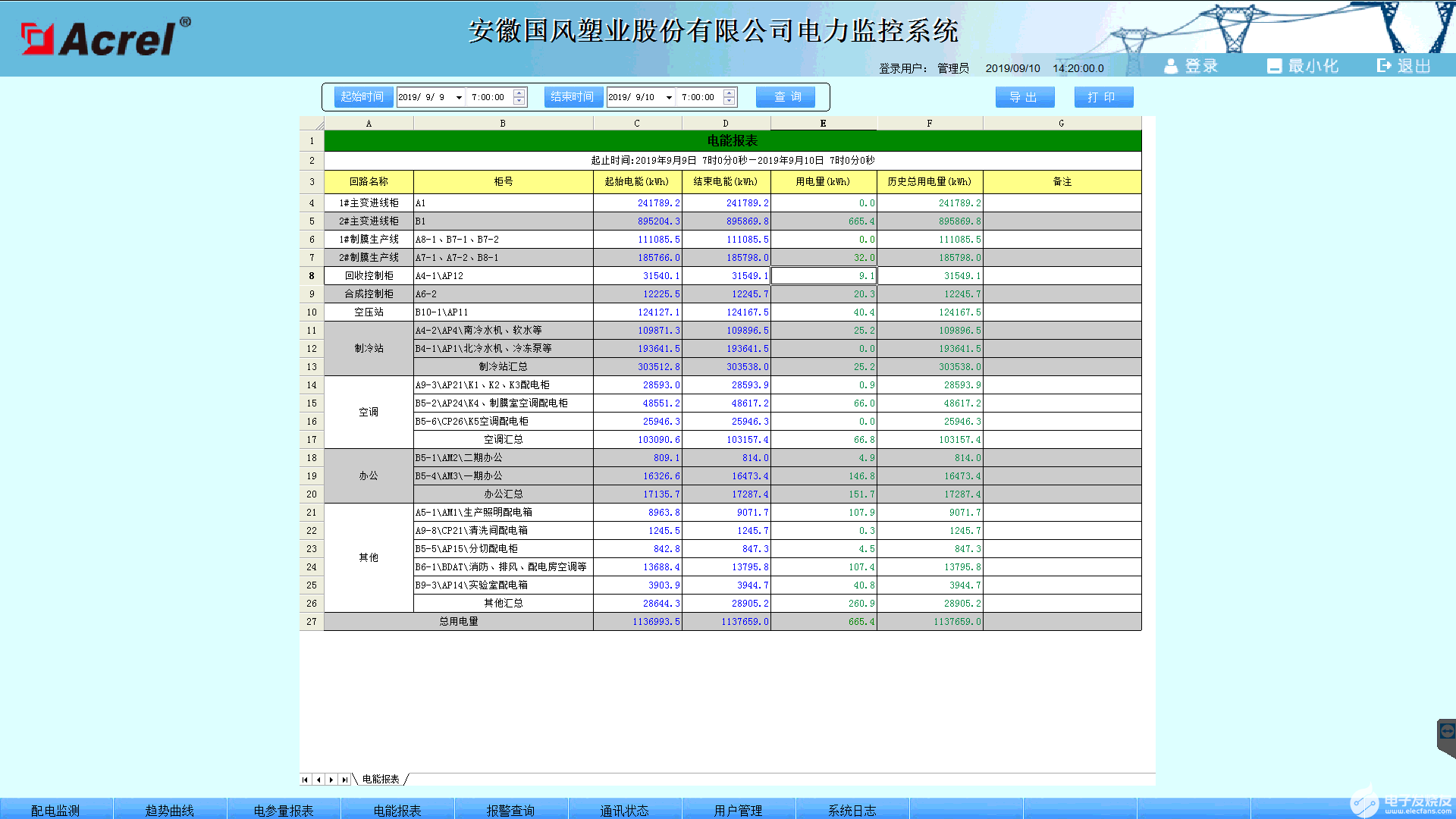Click the previous-sheet arrow icon

pyautogui.click(x=318, y=779)
